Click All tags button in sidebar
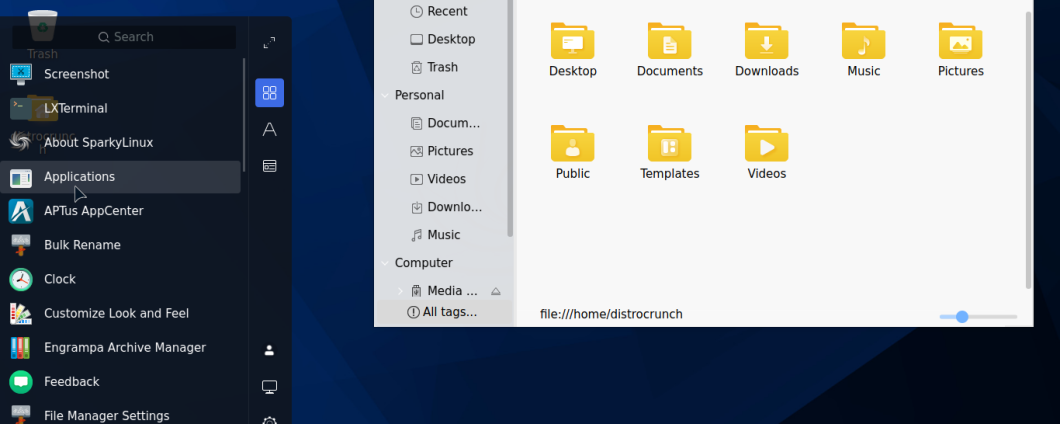The height and width of the screenshot is (424, 1060). tap(442, 312)
